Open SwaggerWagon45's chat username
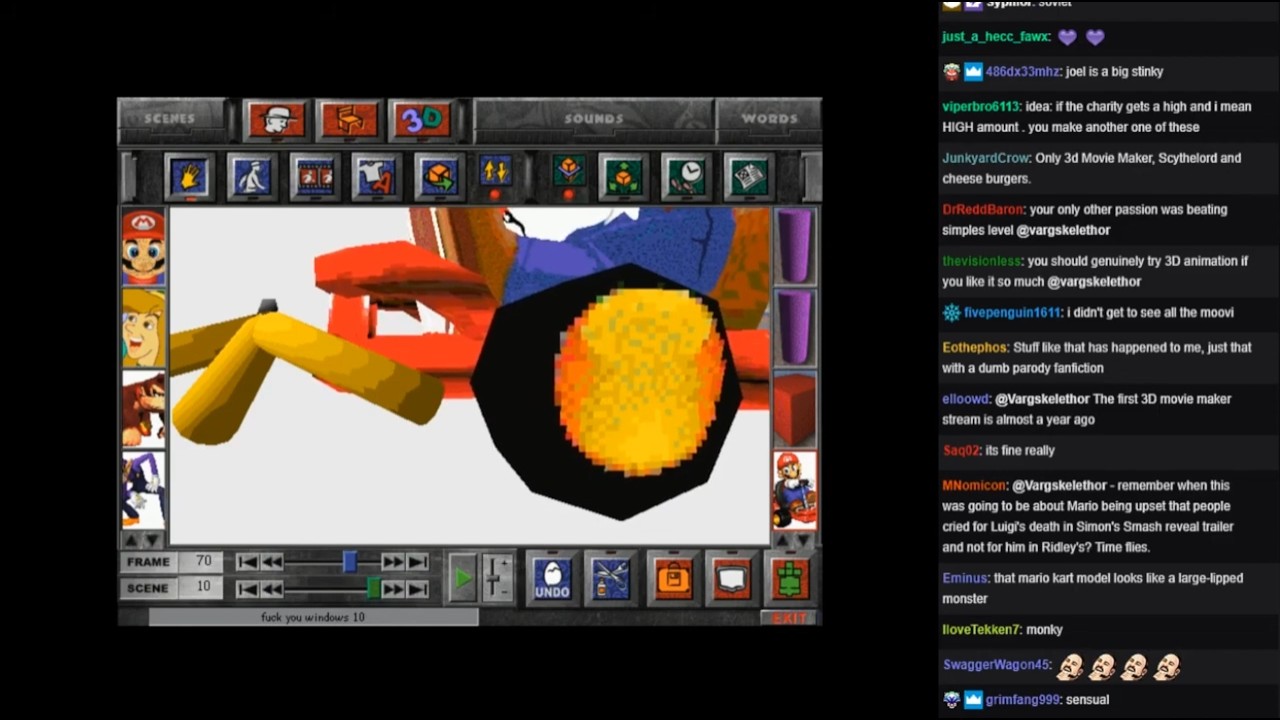The height and width of the screenshot is (720, 1280). [x=996, y=665]
